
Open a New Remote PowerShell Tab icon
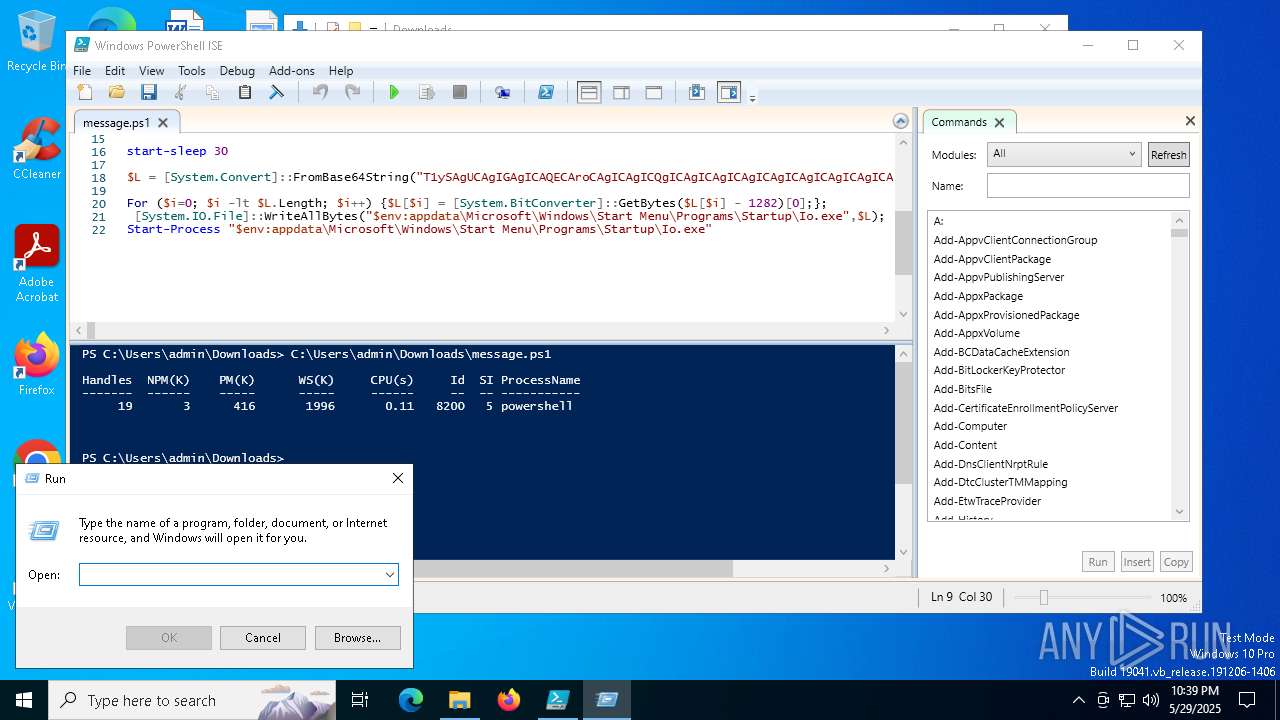coord(503,92)
